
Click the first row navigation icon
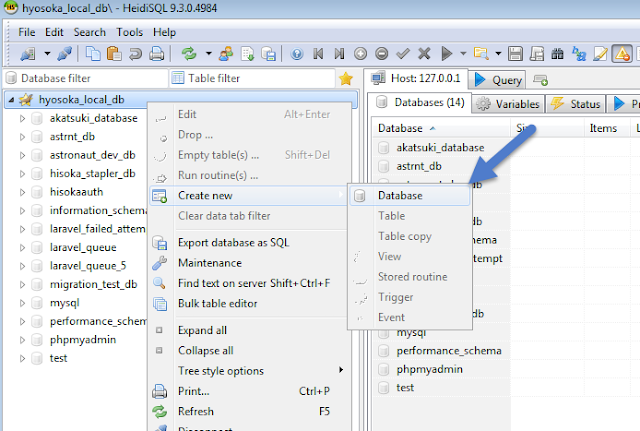click(318, 54)
